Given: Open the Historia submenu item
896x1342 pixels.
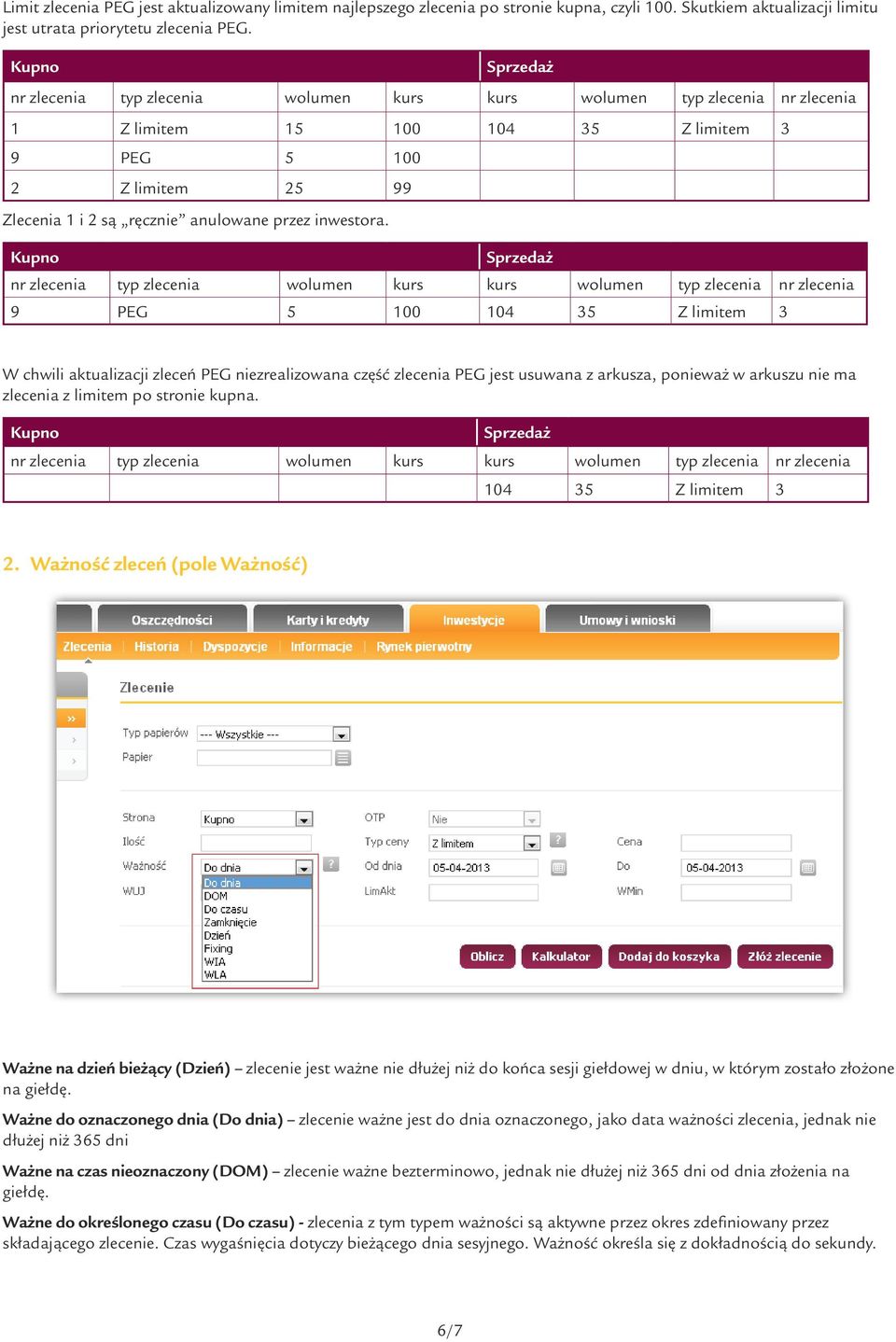Looking at the screenshot, I should [x=157, y=646].
